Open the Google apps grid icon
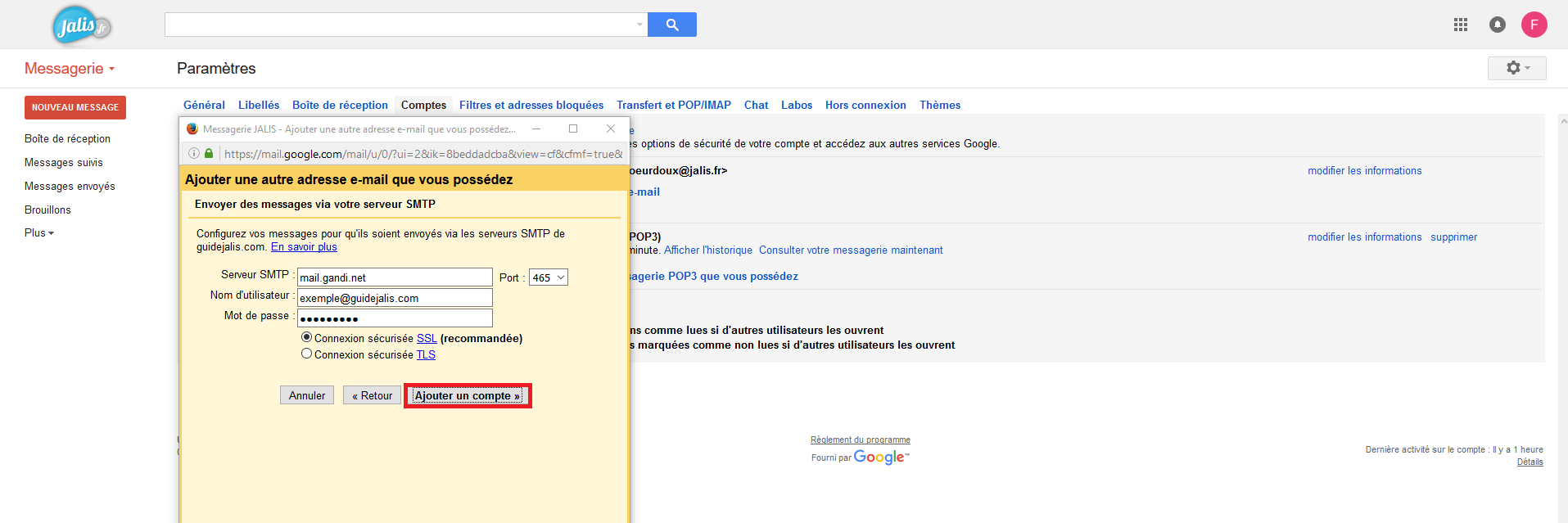Image resolution: width=1568 pixels, height=523 pixels. (x=1460, y=25)
